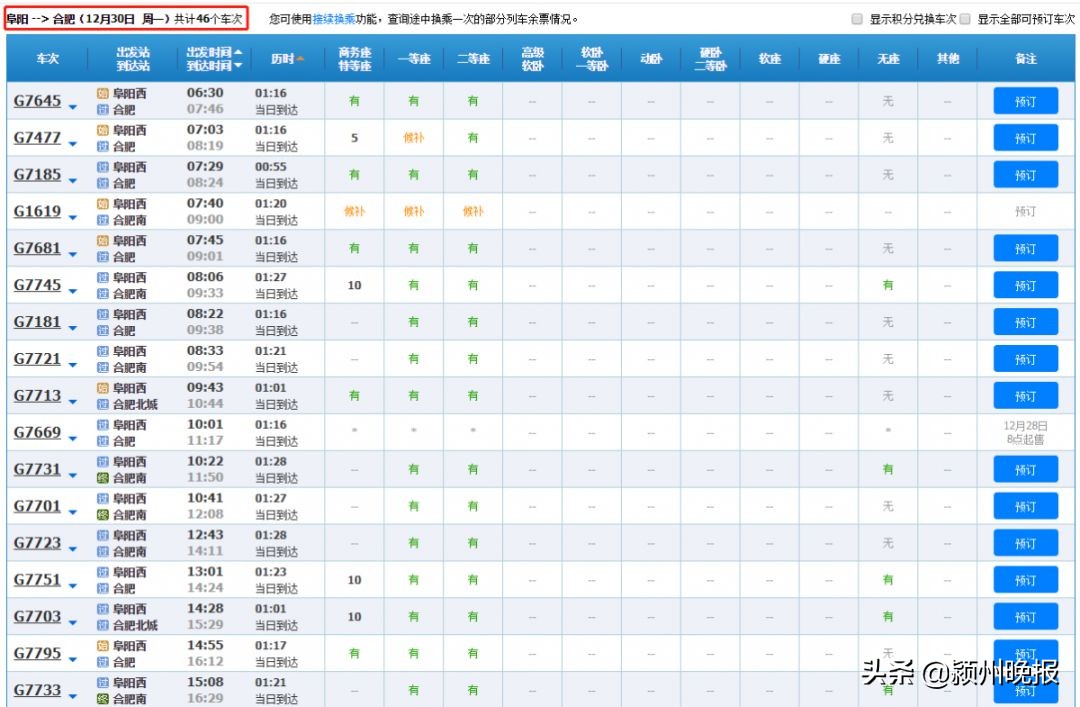Viewport: 1080px width, 707px height.
Task: Click the 过 icon next to 合肥南 for G7721
Action: 102,366
